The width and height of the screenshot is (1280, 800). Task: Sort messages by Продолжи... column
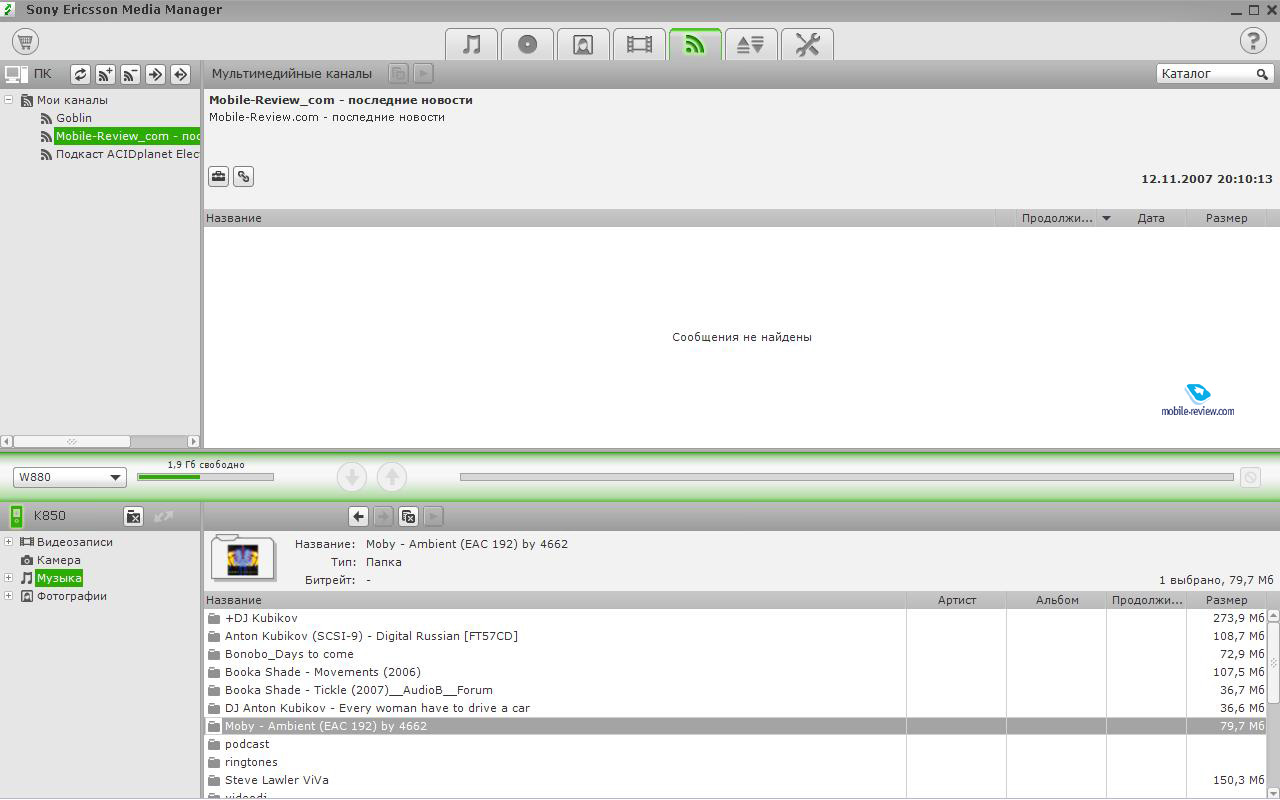pyautogui.click(x=1057, y=218)
